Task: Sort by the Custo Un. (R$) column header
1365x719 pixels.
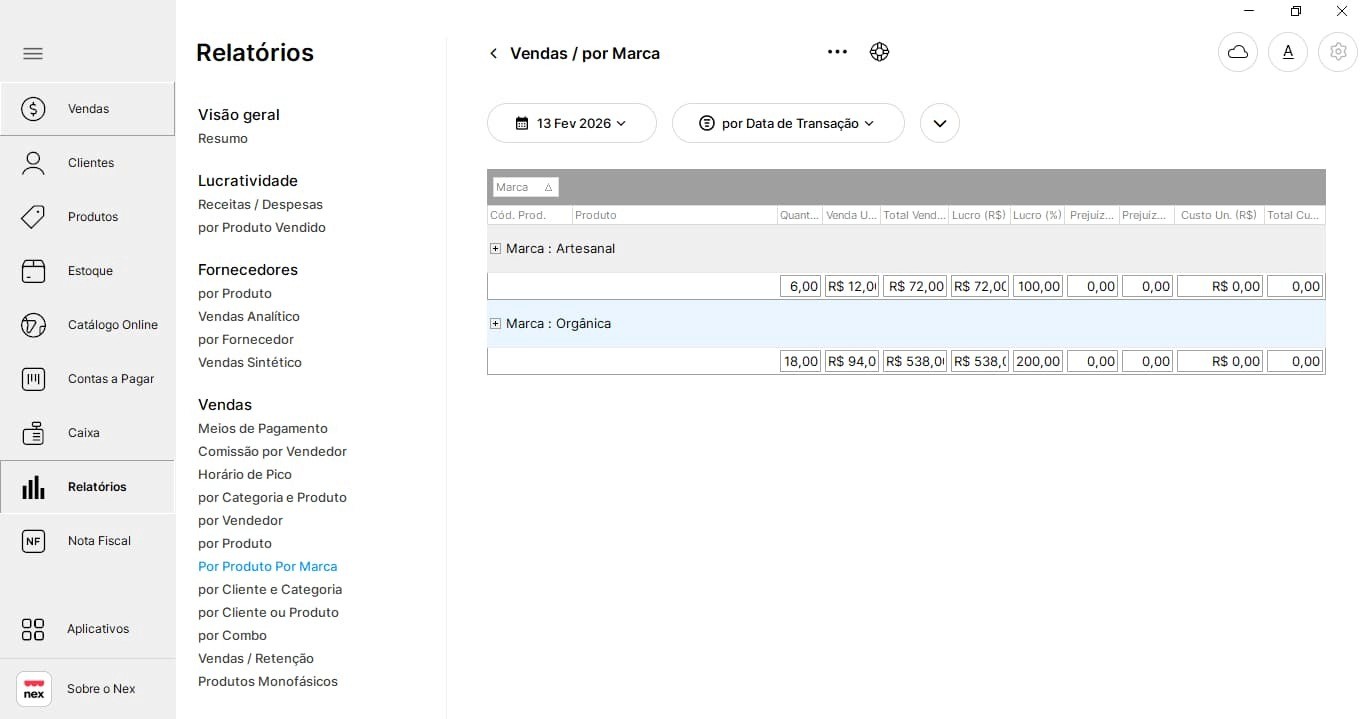Action: pyautogui.click(x=1219, y=215)
